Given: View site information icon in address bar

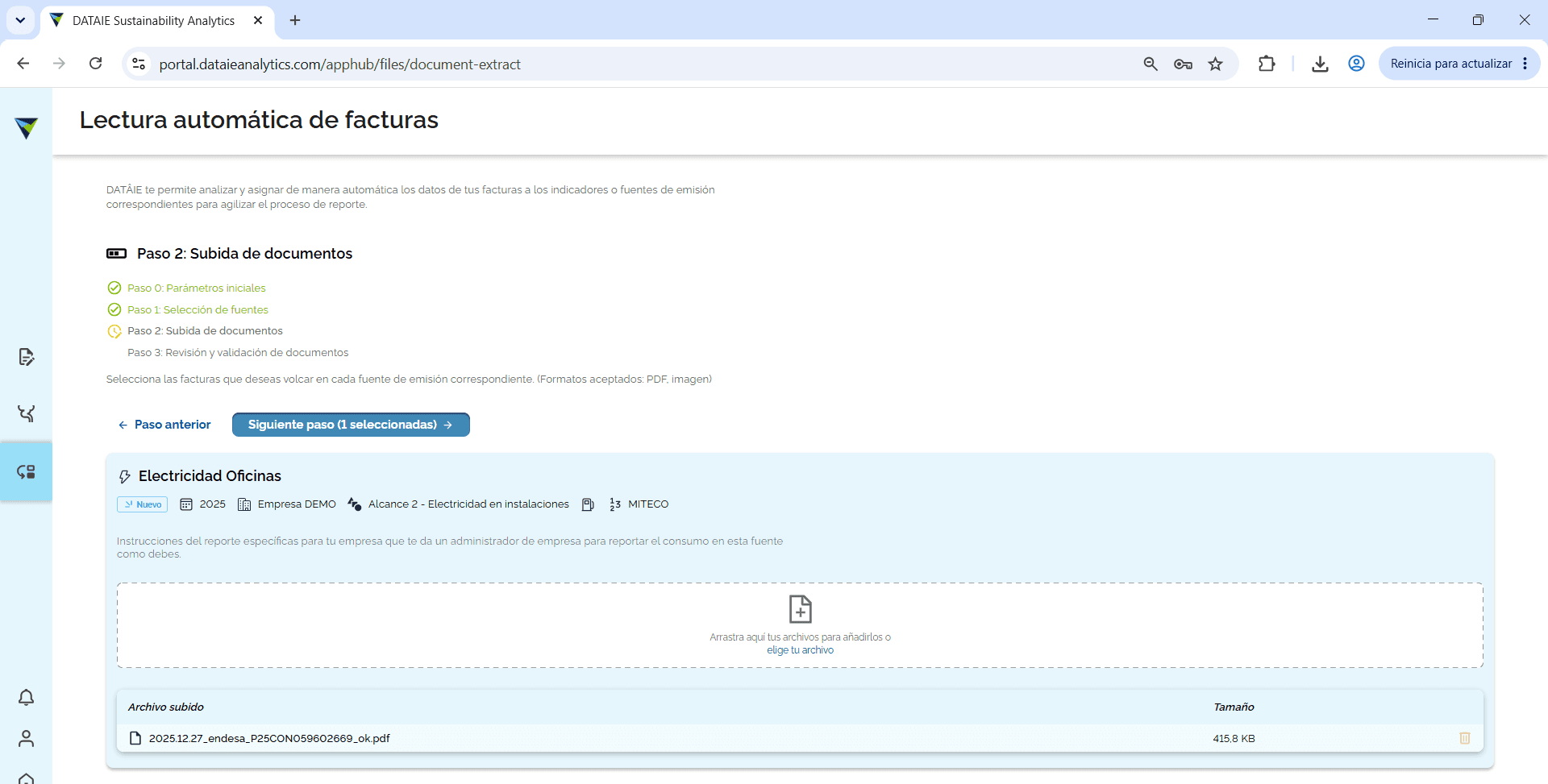Looking at the screenshot, I should (x=139, y=64).
